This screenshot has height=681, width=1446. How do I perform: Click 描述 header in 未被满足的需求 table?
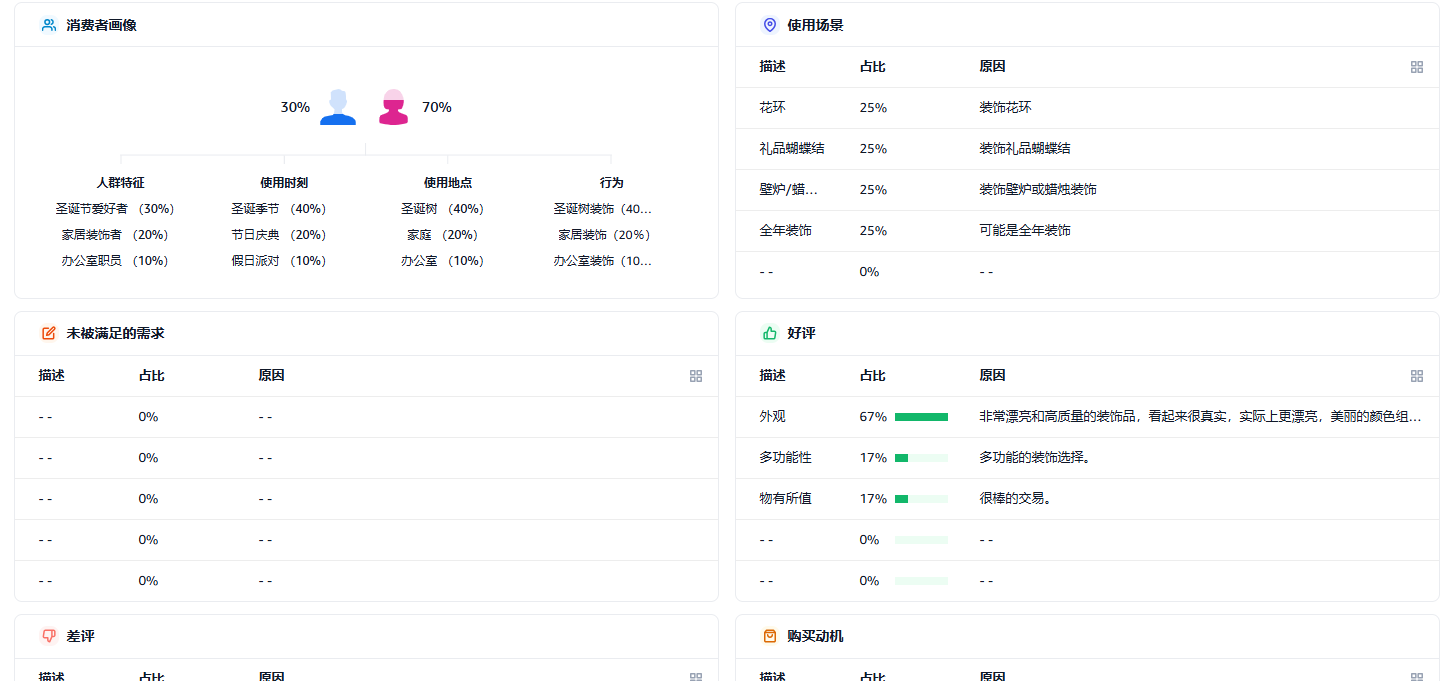(51, 376)
